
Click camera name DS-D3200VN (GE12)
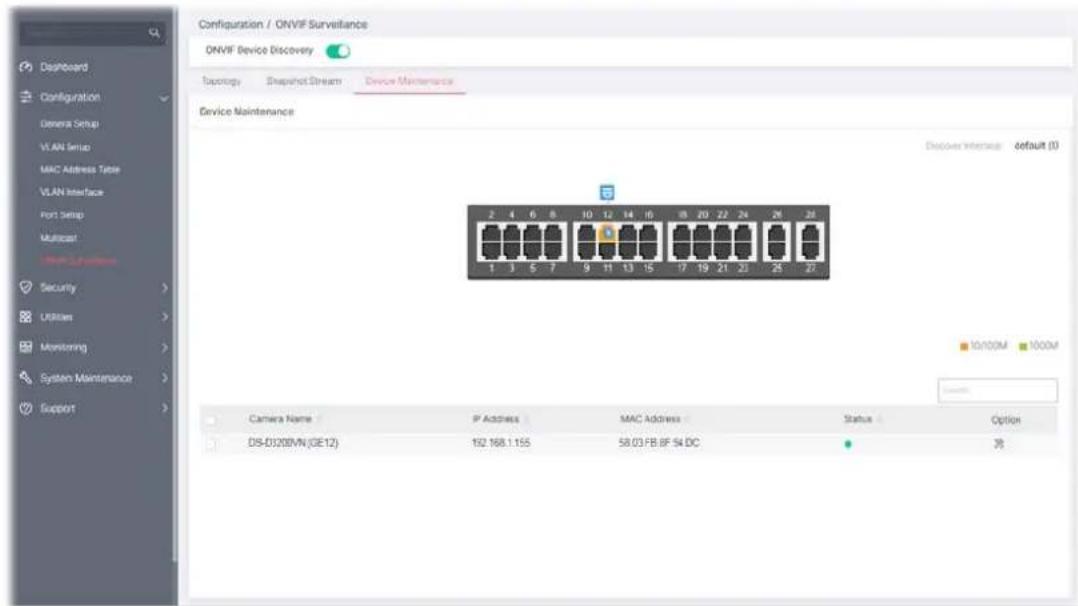click(293, 443)
